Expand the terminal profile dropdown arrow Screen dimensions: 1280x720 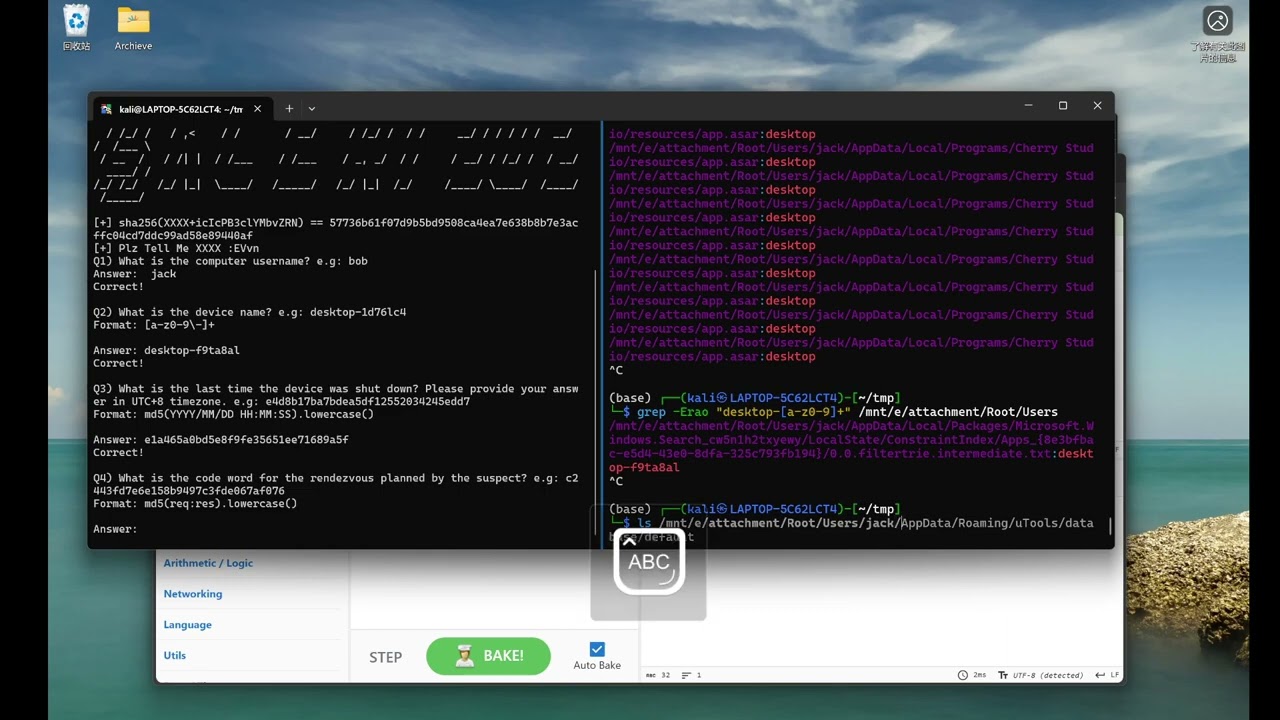(312, 108)
